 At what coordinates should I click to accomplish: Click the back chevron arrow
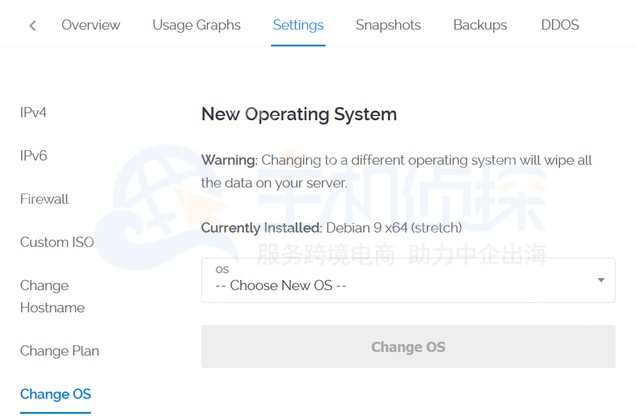click(33, 25)
